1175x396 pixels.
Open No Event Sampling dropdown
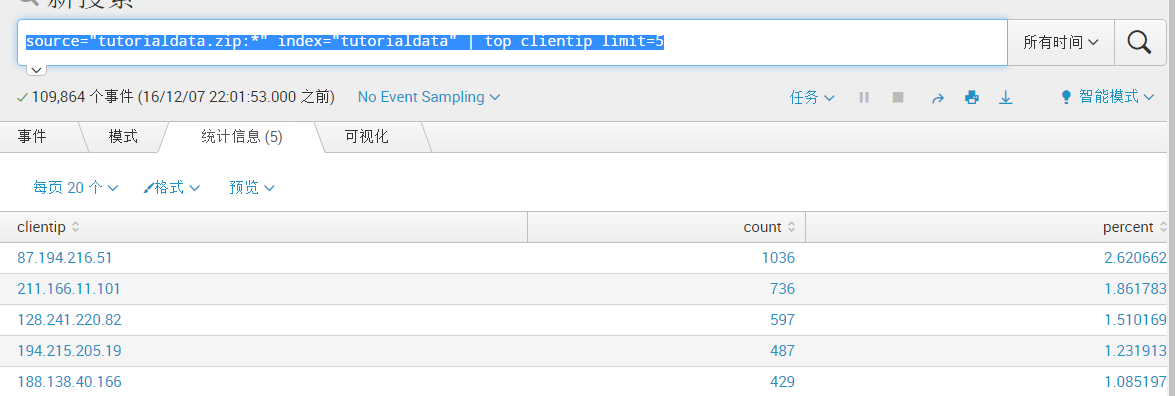429,97
